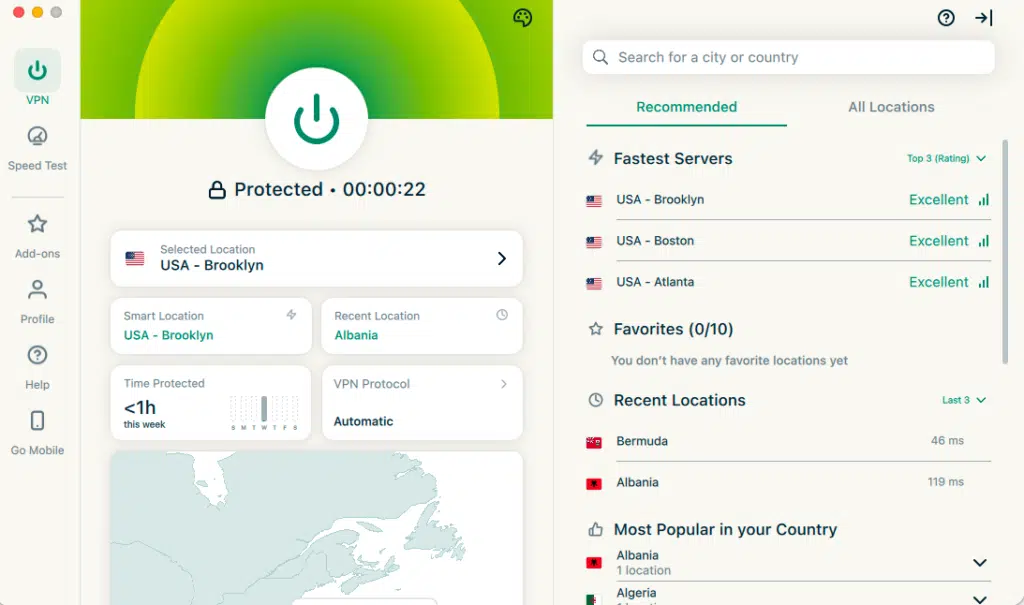
Task: Open the Time Protected card
Action: pos(211,402)
